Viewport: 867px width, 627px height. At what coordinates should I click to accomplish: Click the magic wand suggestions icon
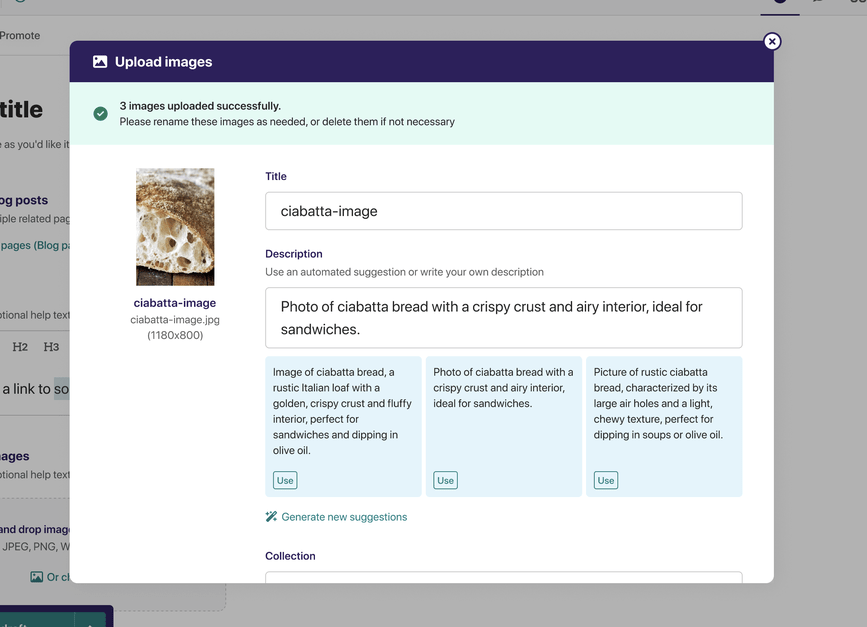271,517
